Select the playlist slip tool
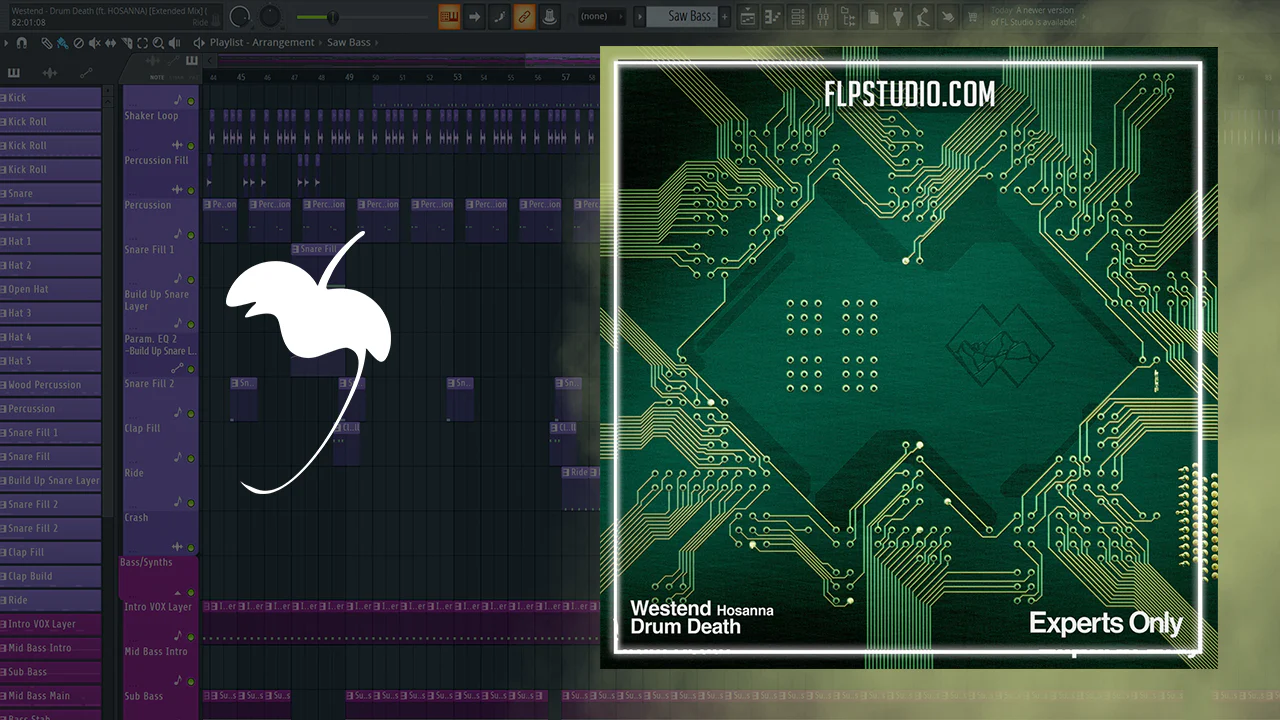Viewport: 1280px width, 720px height. tap(111, 43)
